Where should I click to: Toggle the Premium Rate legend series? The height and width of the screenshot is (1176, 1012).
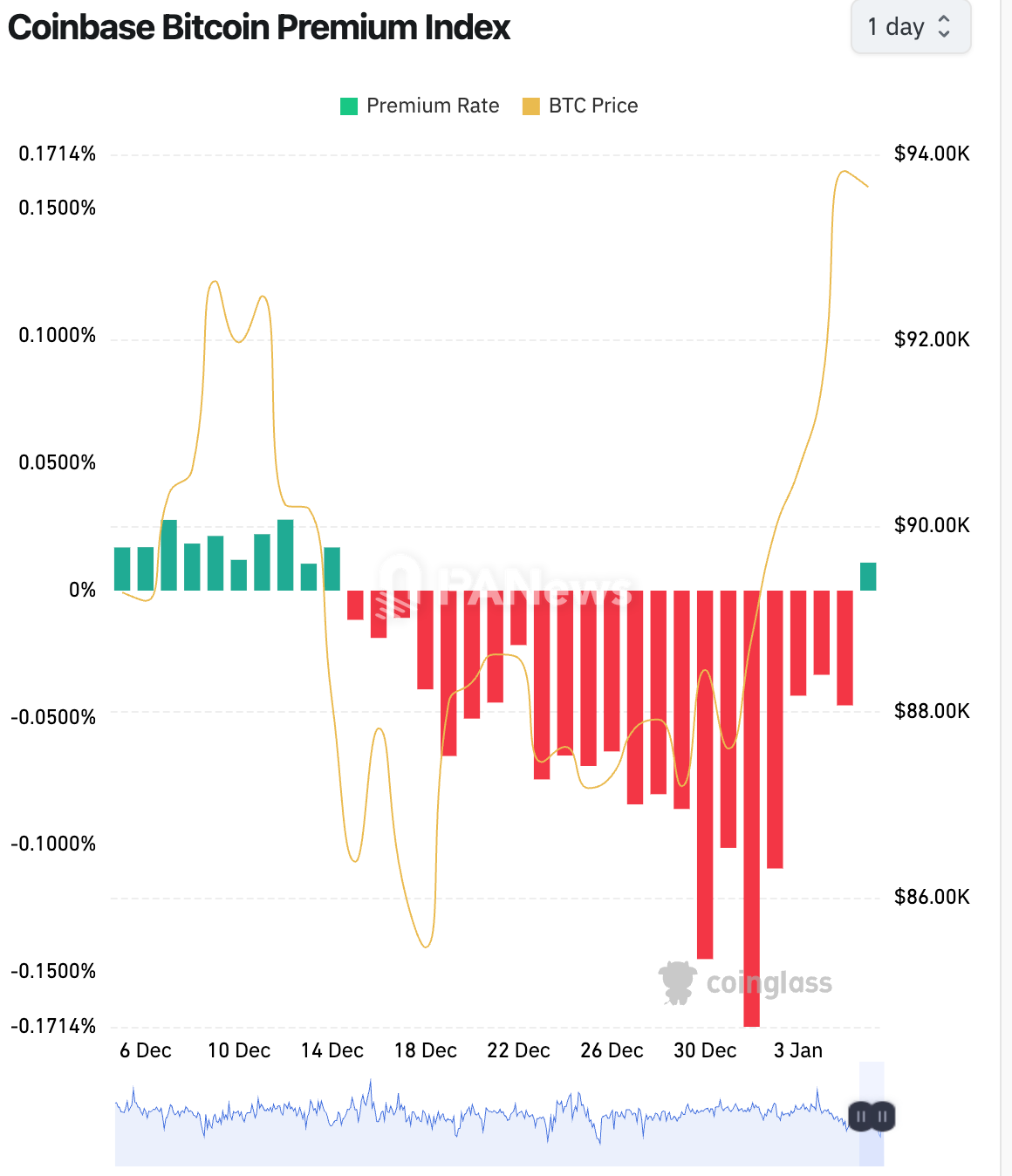click(x=433, y=106)
